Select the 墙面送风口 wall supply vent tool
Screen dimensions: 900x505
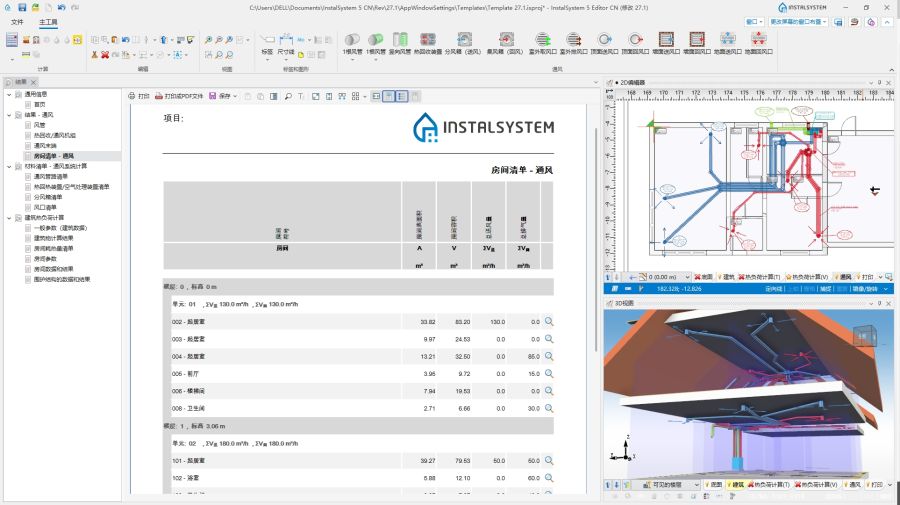666,39
